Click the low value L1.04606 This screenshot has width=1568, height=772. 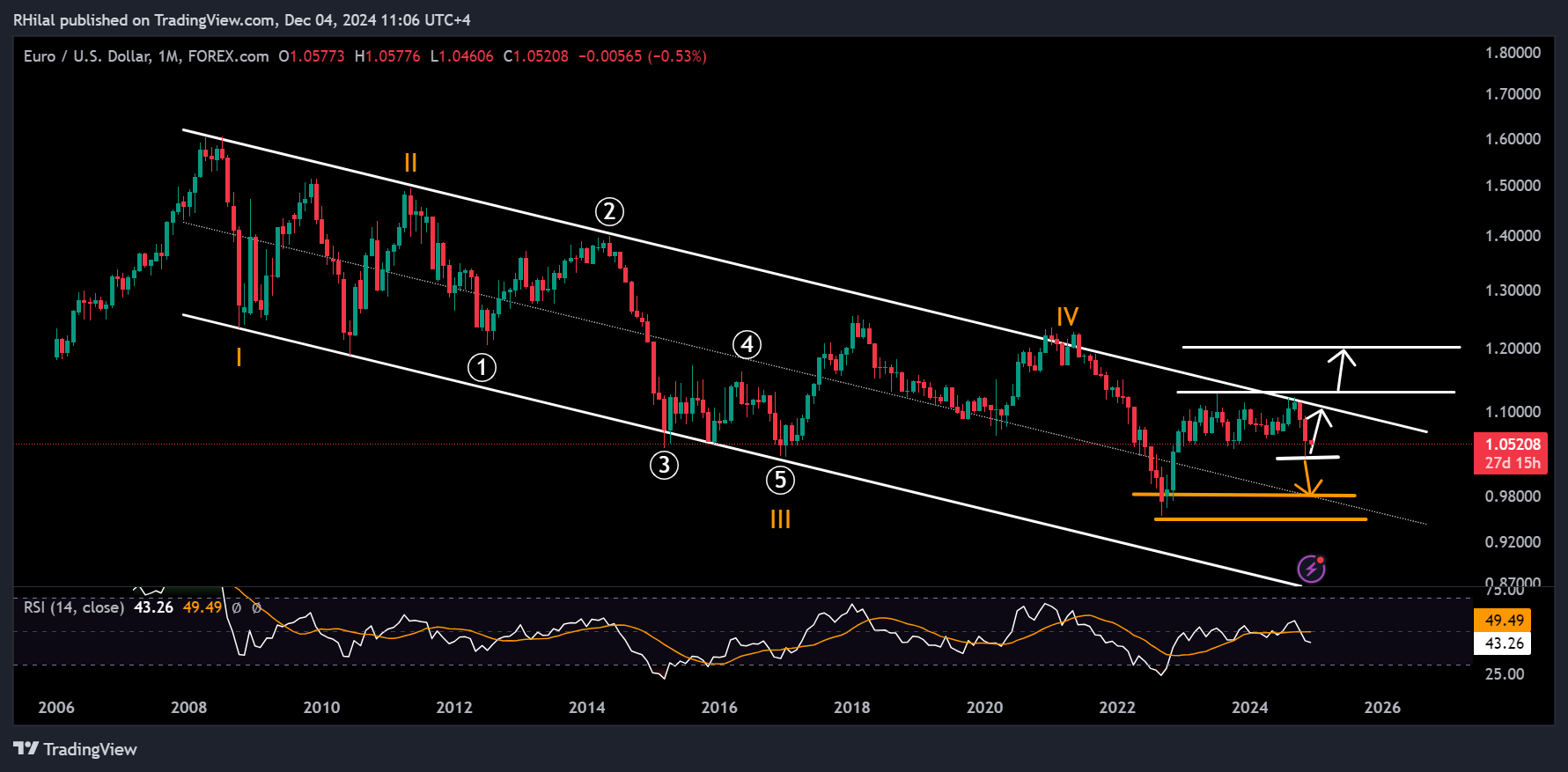[x=461, y=56]
